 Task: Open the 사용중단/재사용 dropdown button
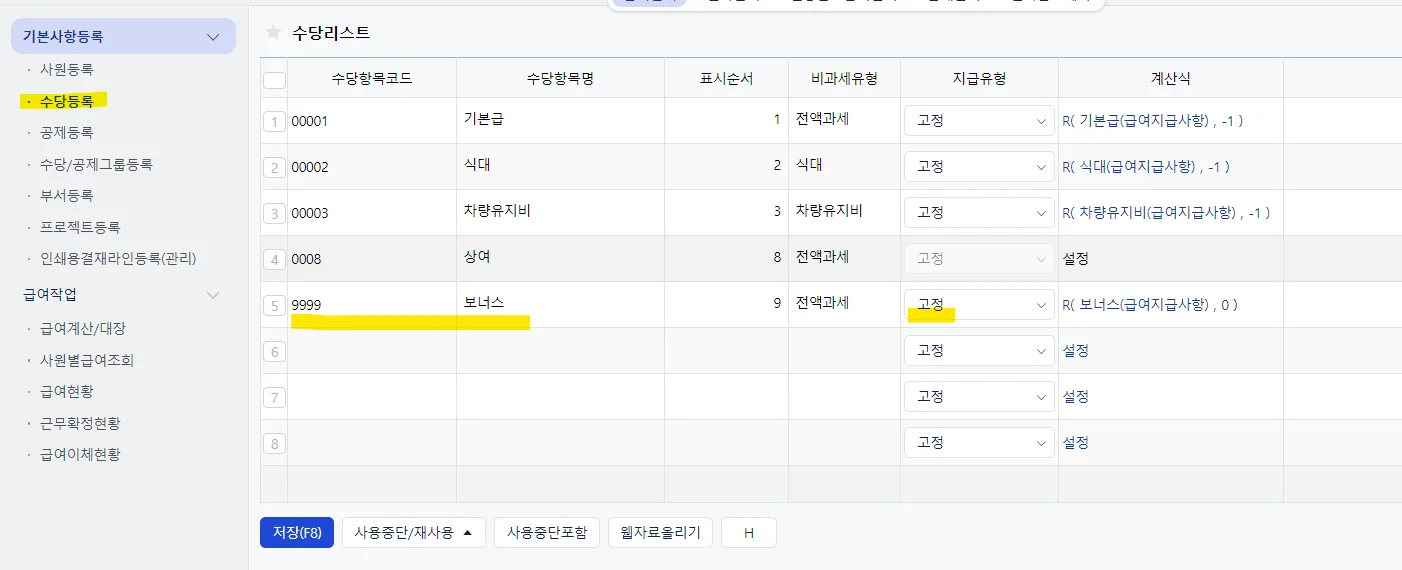tap(414, 533)
